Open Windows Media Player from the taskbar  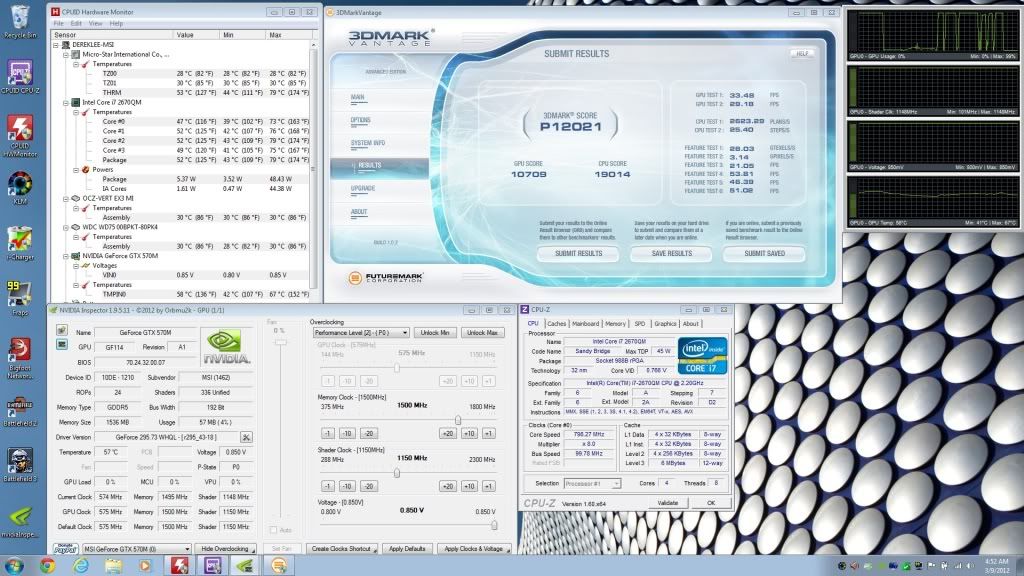point(145,566)
